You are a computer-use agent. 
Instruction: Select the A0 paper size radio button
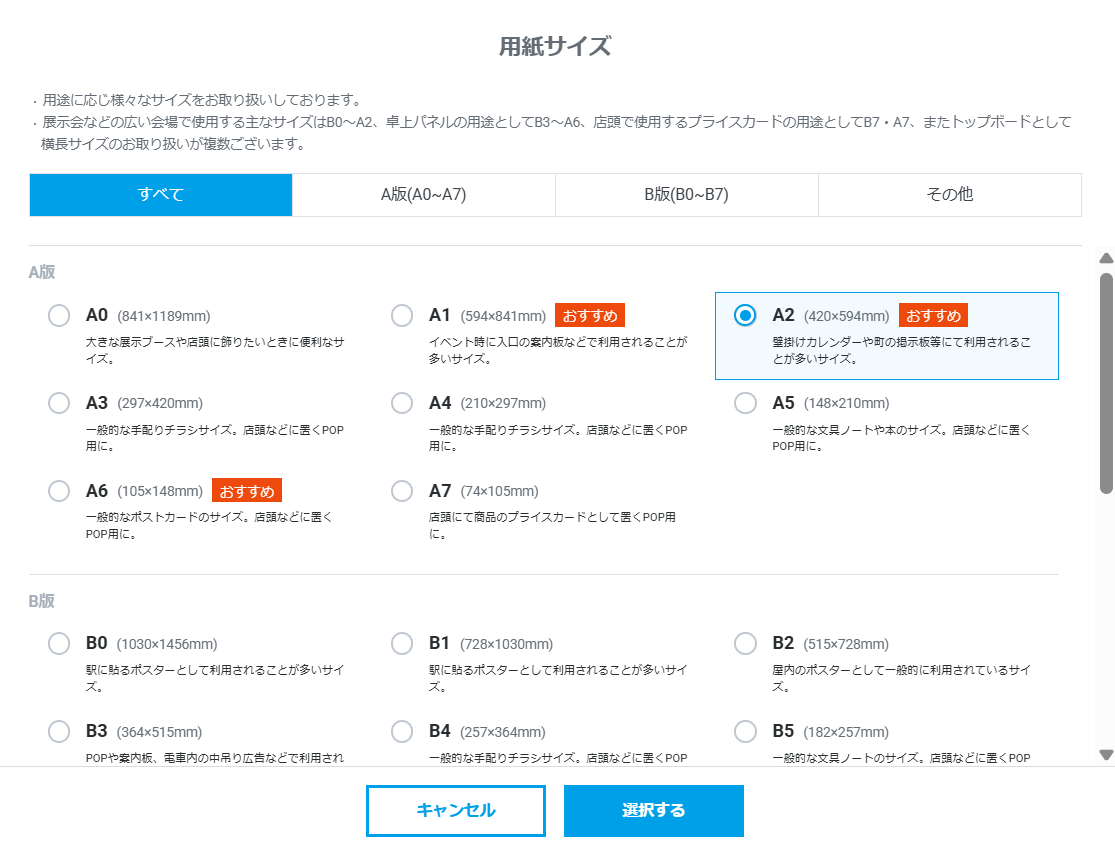point(59,316)
